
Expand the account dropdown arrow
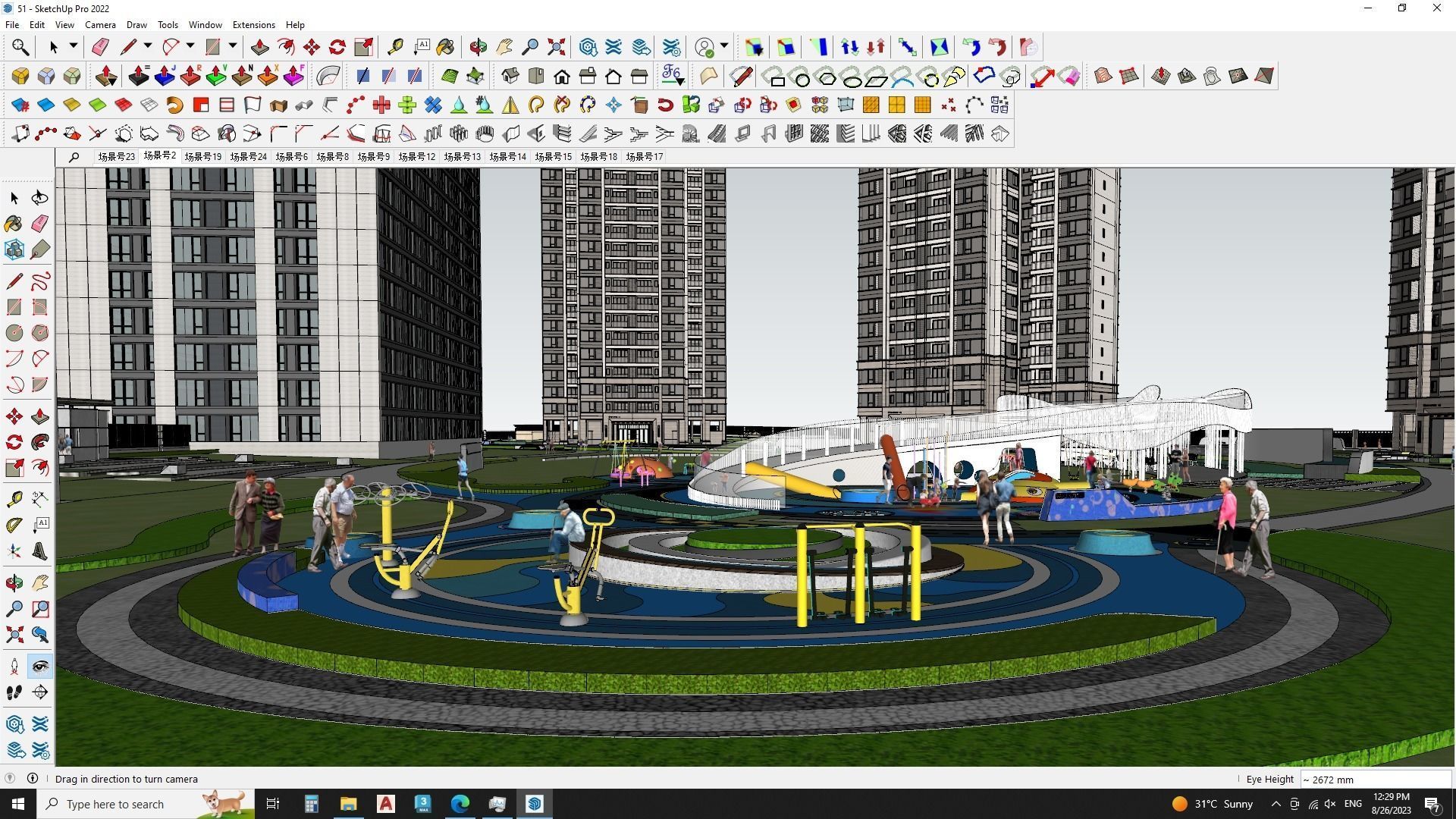click(x=724, y=47)
